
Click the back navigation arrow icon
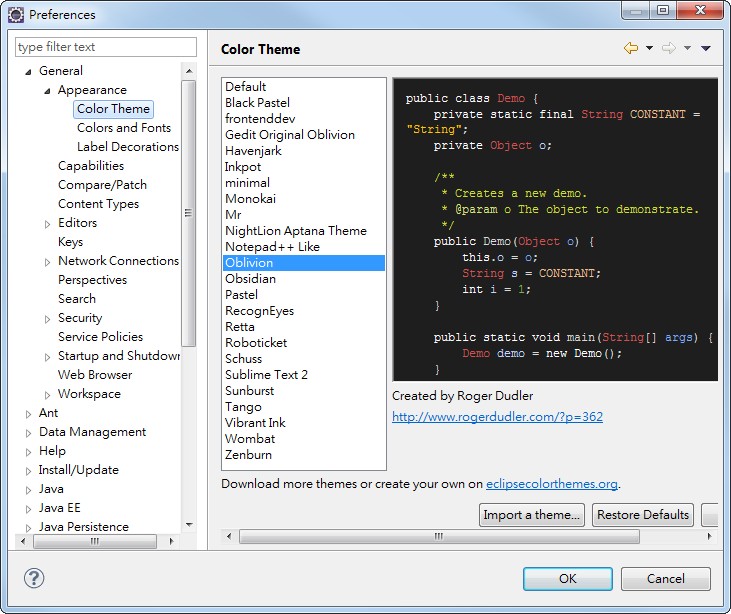631,48
